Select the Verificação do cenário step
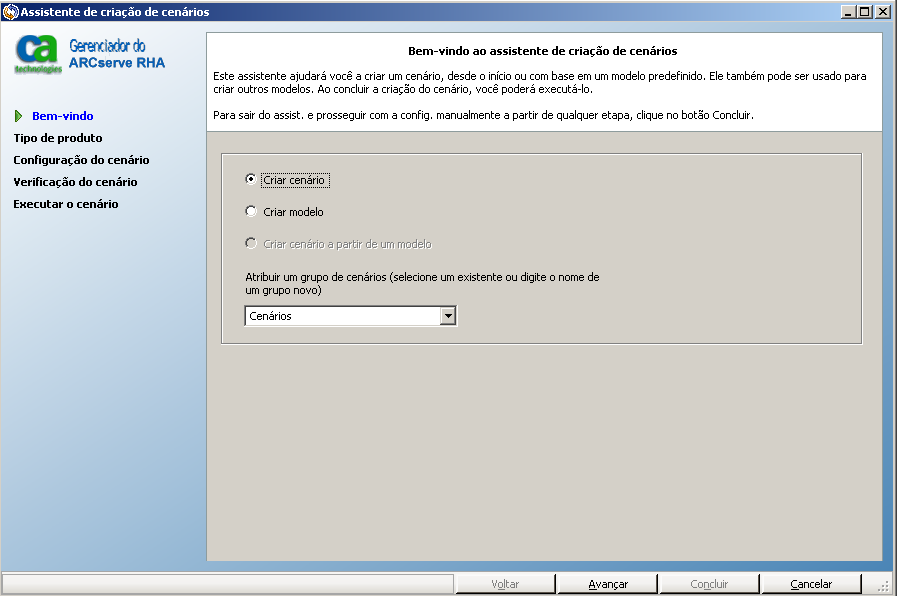Viewport: 897px width, 596px height. pyautogui.click(x=75, y=182)
